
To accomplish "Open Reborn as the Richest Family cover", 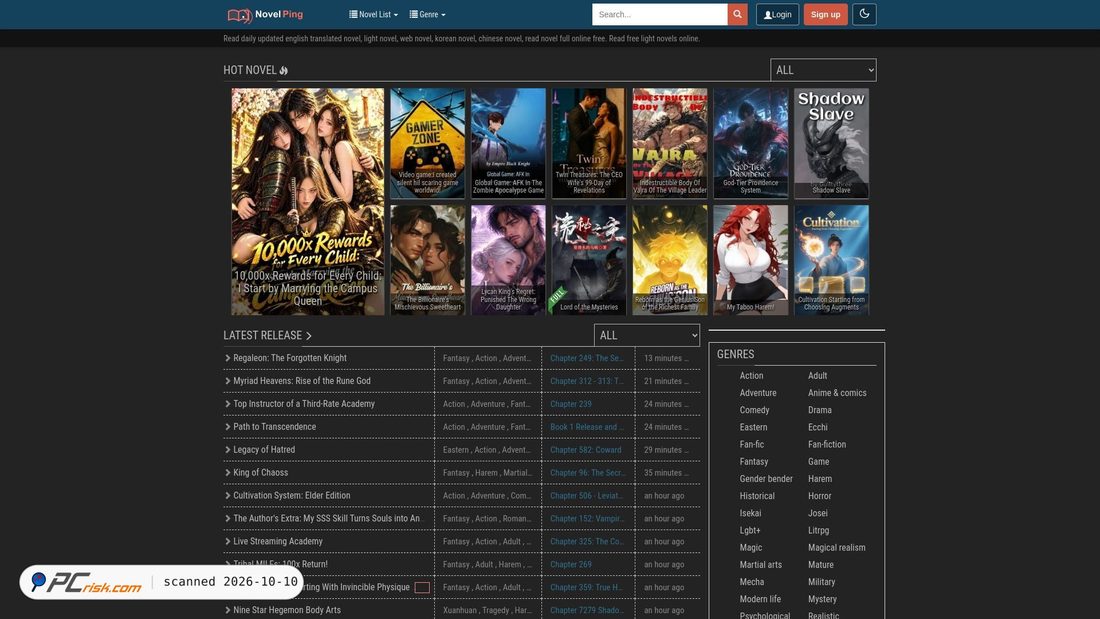I will pos(669,260).
